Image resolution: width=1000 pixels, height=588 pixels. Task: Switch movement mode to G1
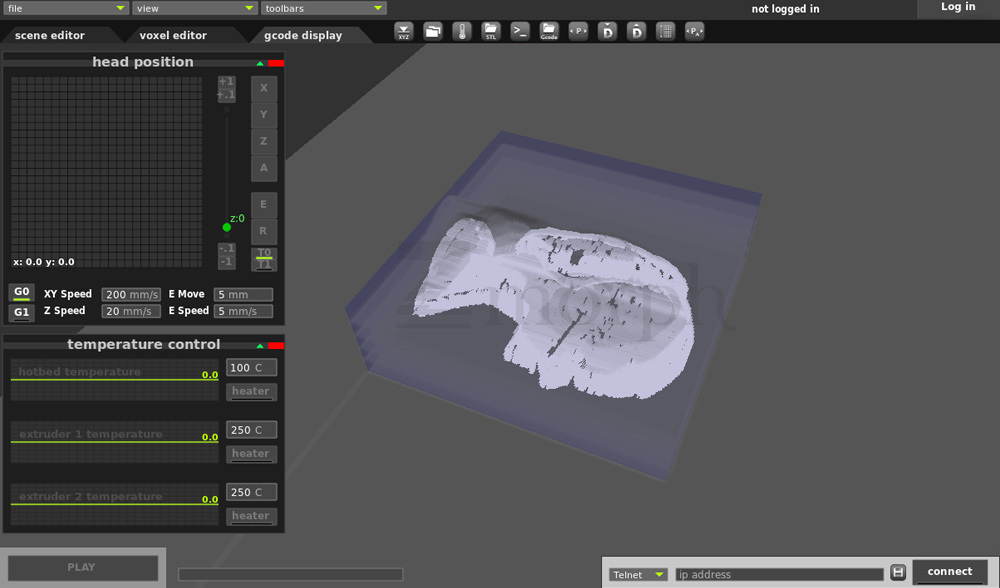21,313
